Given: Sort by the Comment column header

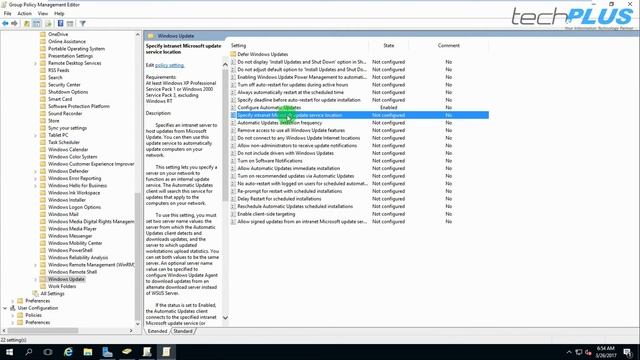Looking at the screenshot, I should [x=449, y=46].
